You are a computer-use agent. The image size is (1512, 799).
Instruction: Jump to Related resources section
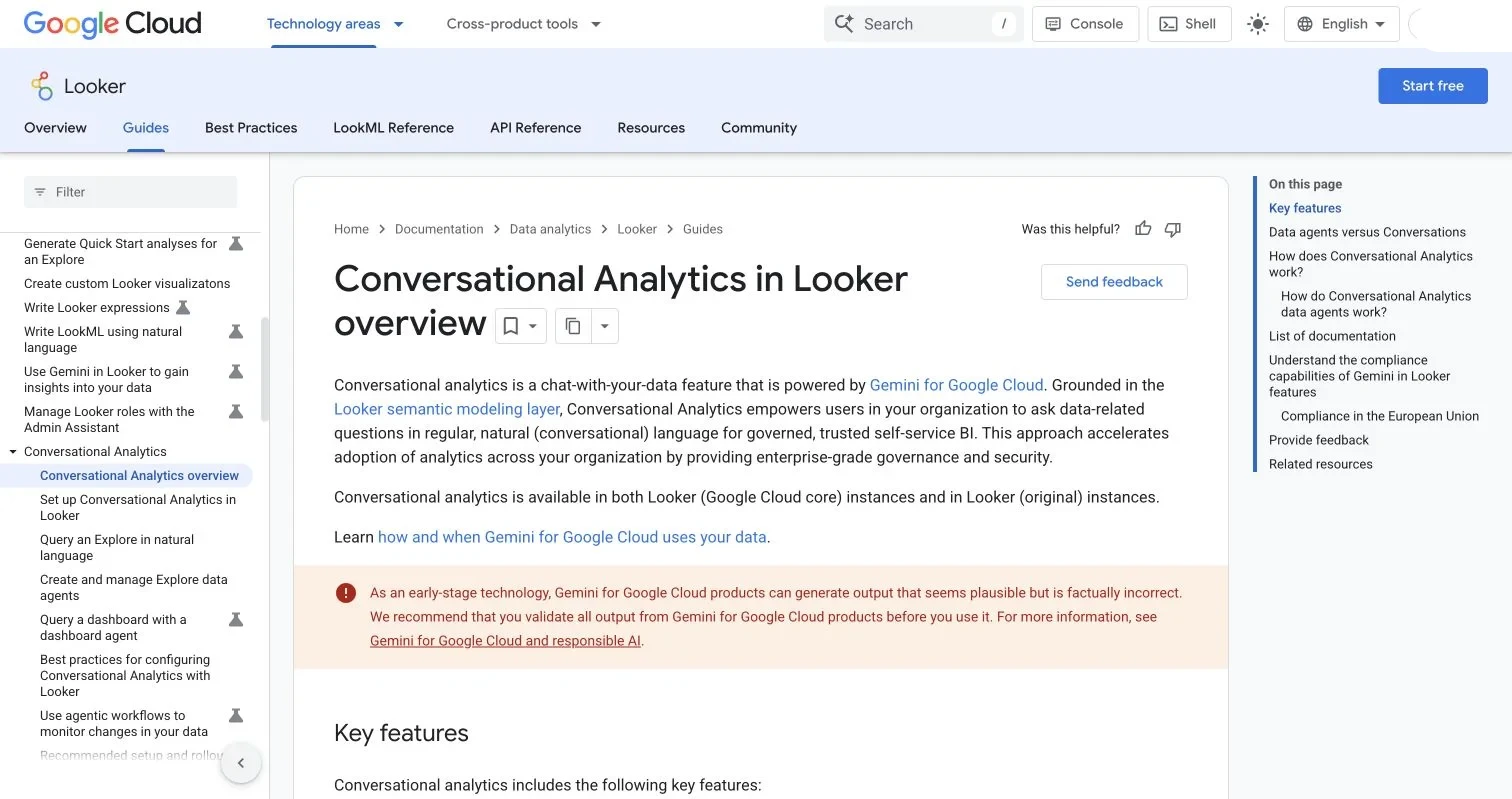coord(1321,464)
